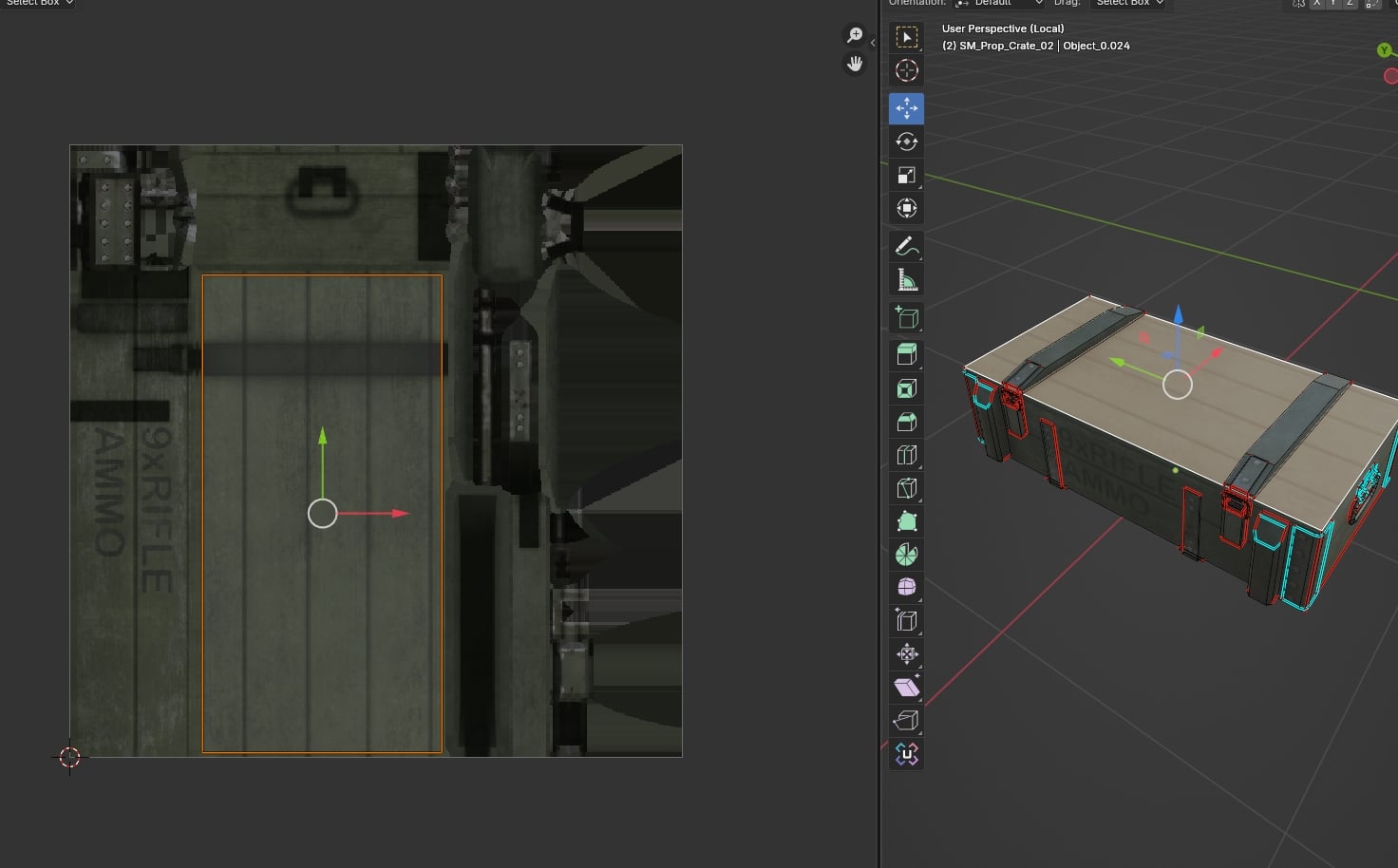Select the Measure tool
The height and width of the screenshot is (868, 1398).
[906, 280]
